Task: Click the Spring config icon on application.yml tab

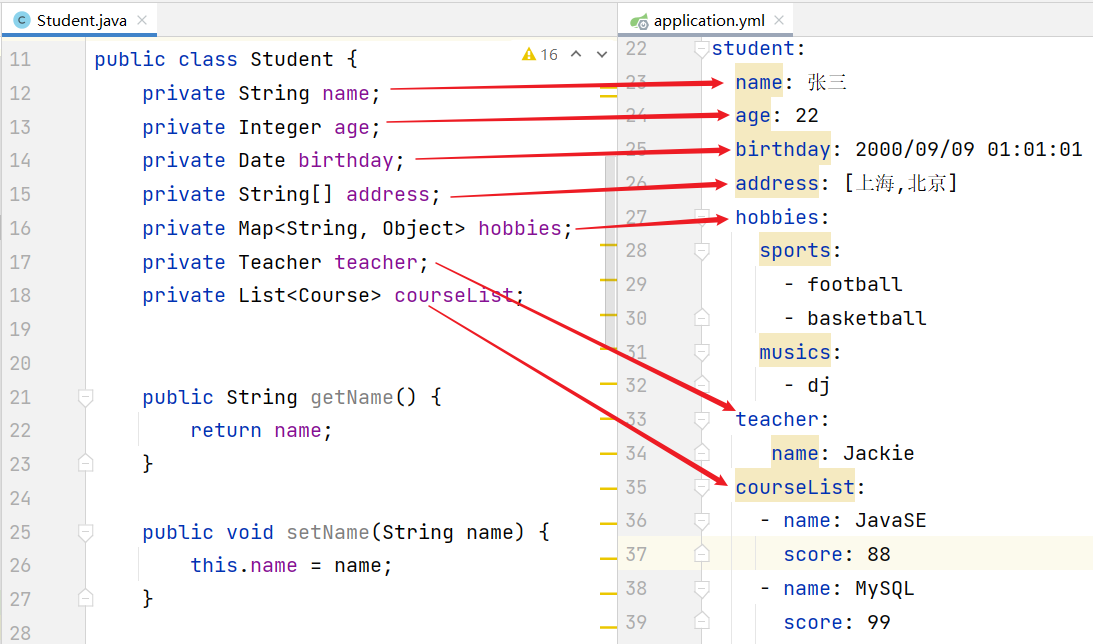Action: point(639,21)
